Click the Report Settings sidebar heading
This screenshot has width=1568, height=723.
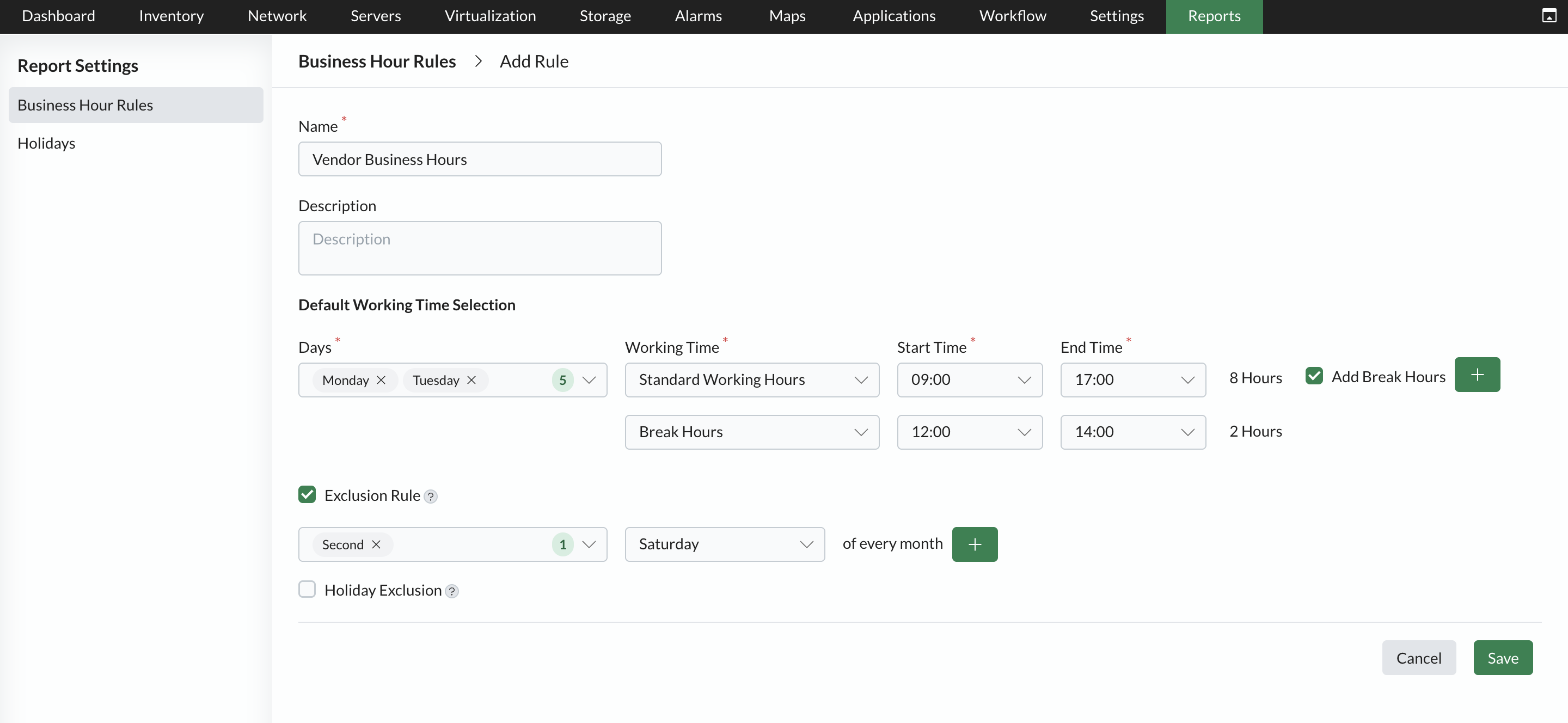pyautogui.click(x=78, y=65)
